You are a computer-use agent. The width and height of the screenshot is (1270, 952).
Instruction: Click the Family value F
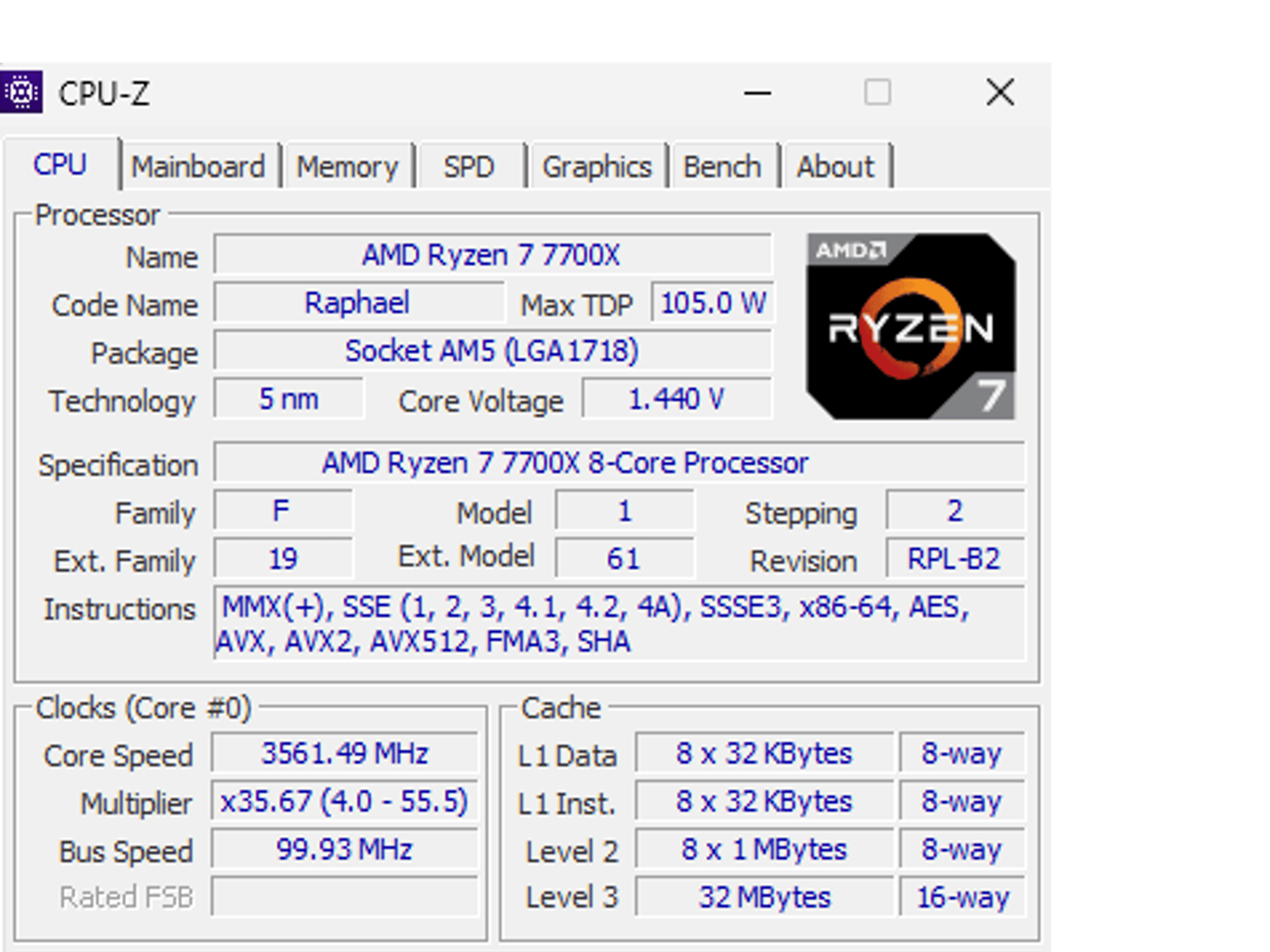click(x=283, y=511)
